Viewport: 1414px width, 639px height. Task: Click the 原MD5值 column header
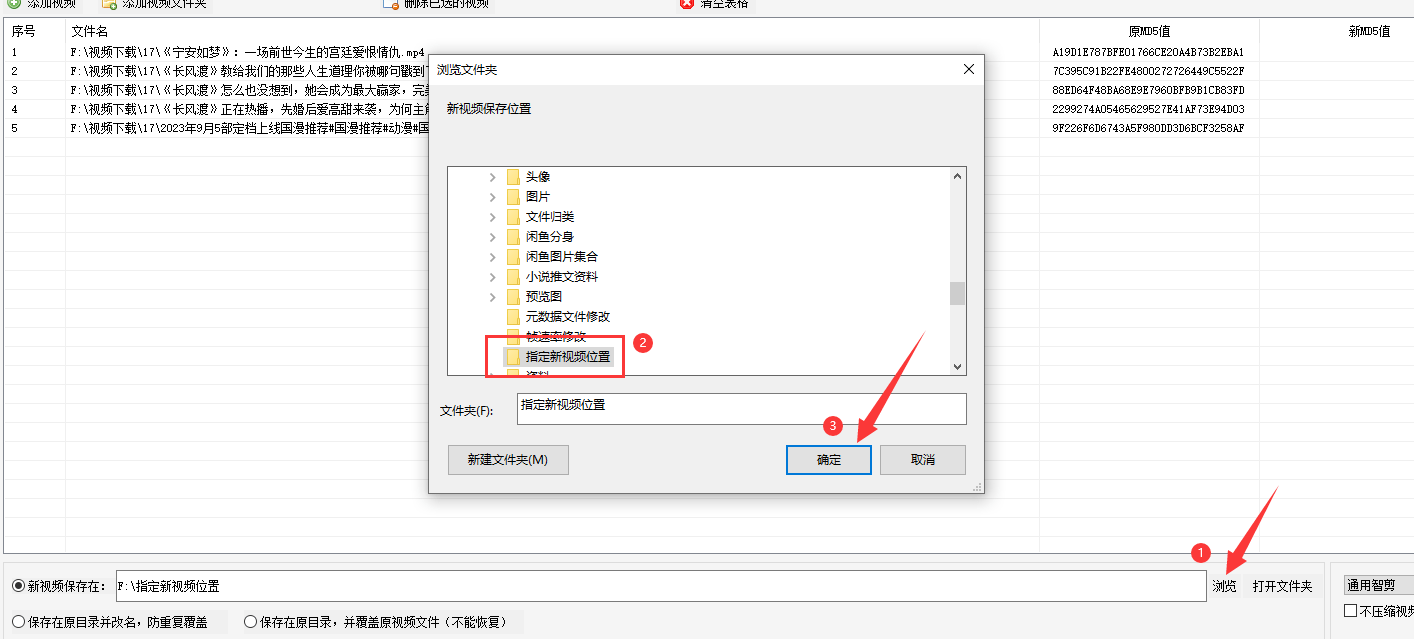(1149, 31)
